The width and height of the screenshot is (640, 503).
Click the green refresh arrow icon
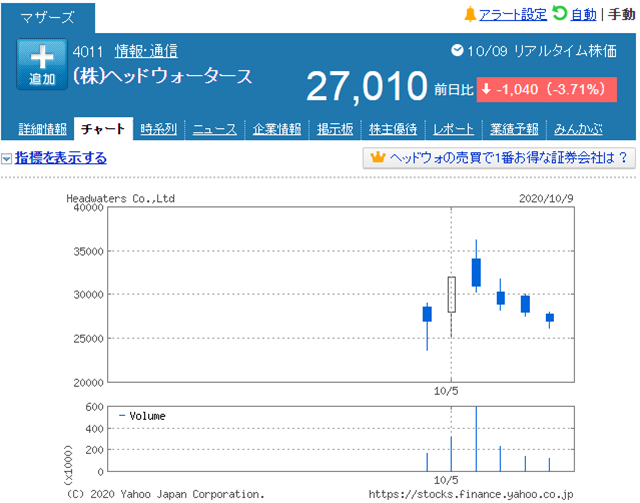click(560, 13)
